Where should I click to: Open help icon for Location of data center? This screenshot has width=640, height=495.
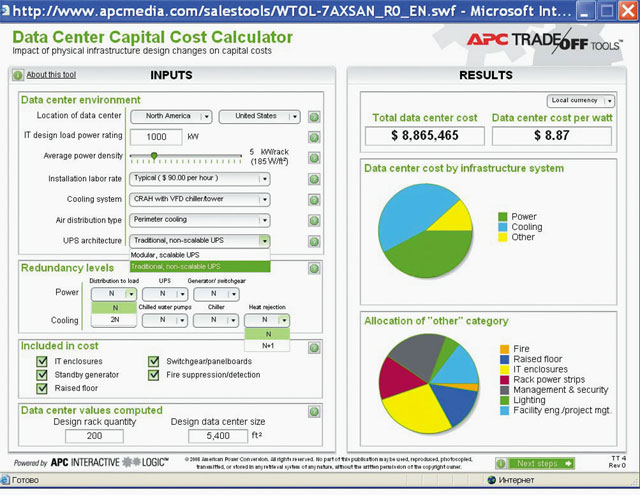point(314,117)
